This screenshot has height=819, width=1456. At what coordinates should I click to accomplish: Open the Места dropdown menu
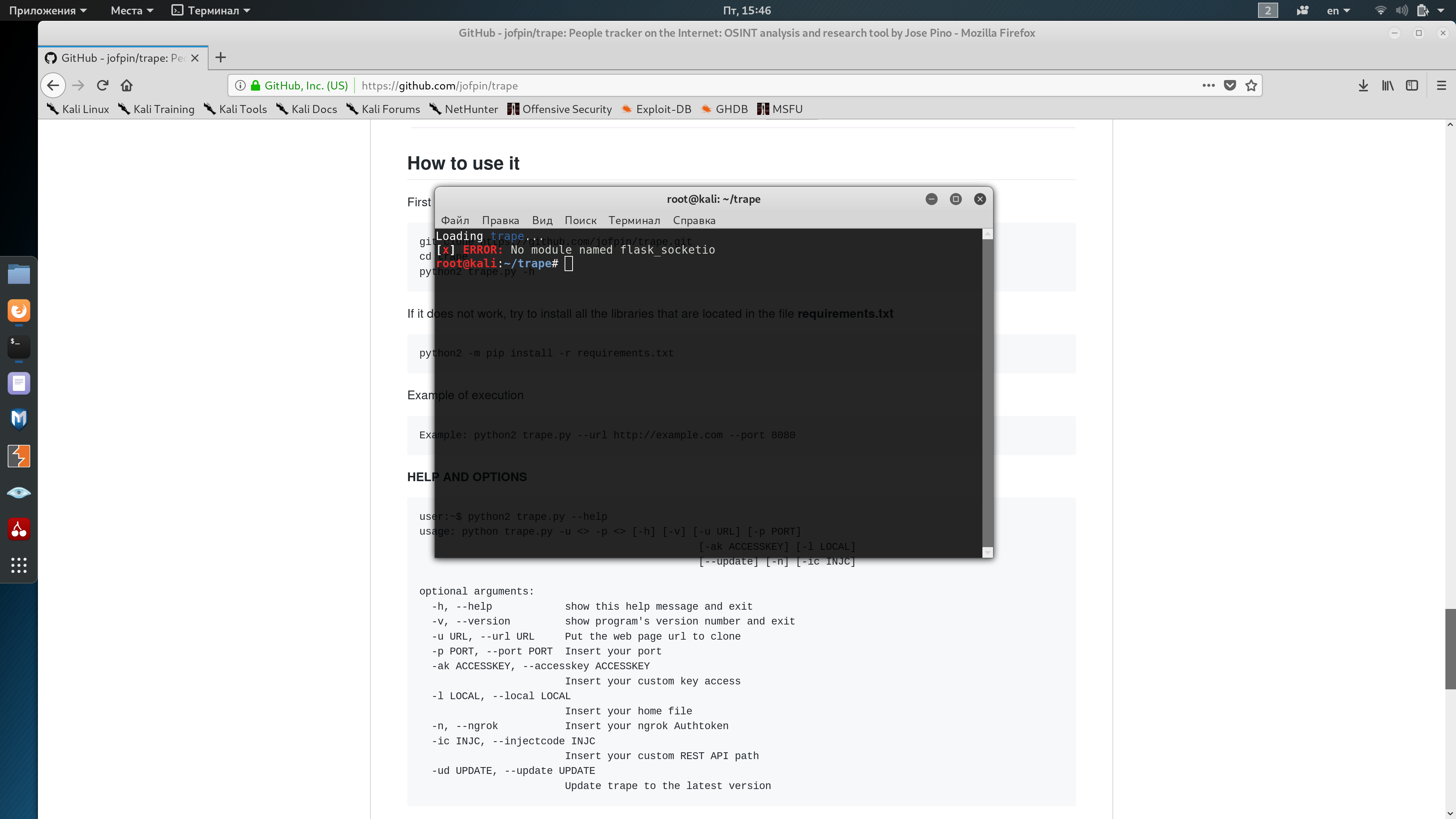click(132, 10)
